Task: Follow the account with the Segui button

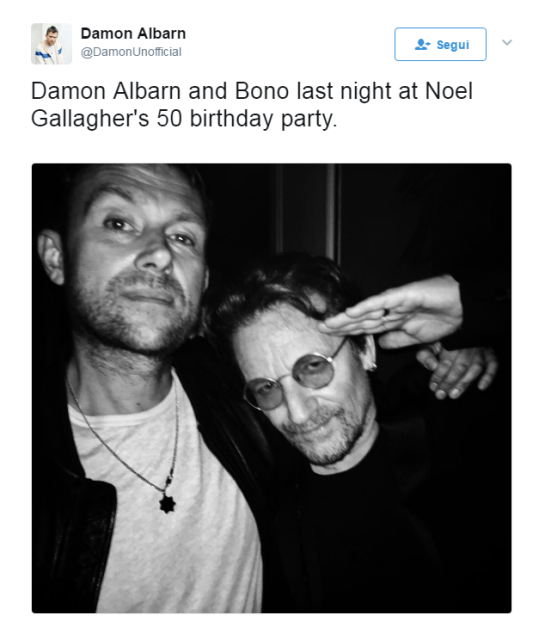Action: 440,44
